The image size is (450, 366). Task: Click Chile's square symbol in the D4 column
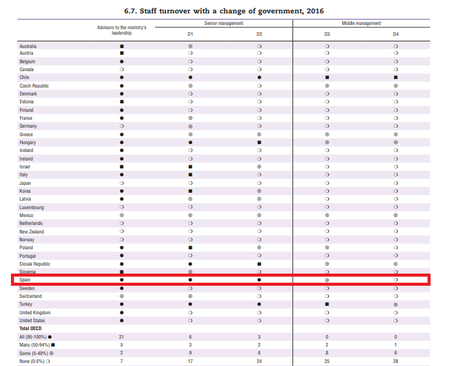pos(396,77)
